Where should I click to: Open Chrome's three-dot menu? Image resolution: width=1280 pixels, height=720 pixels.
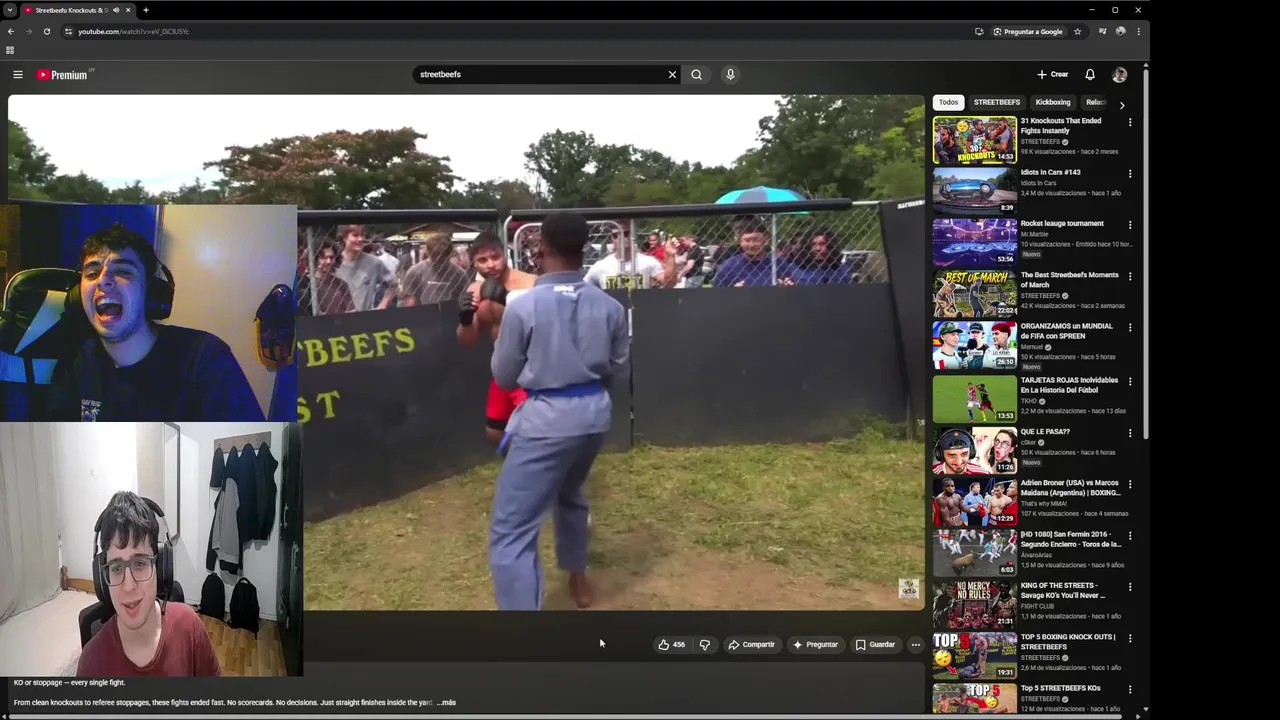coord(1138,31)
